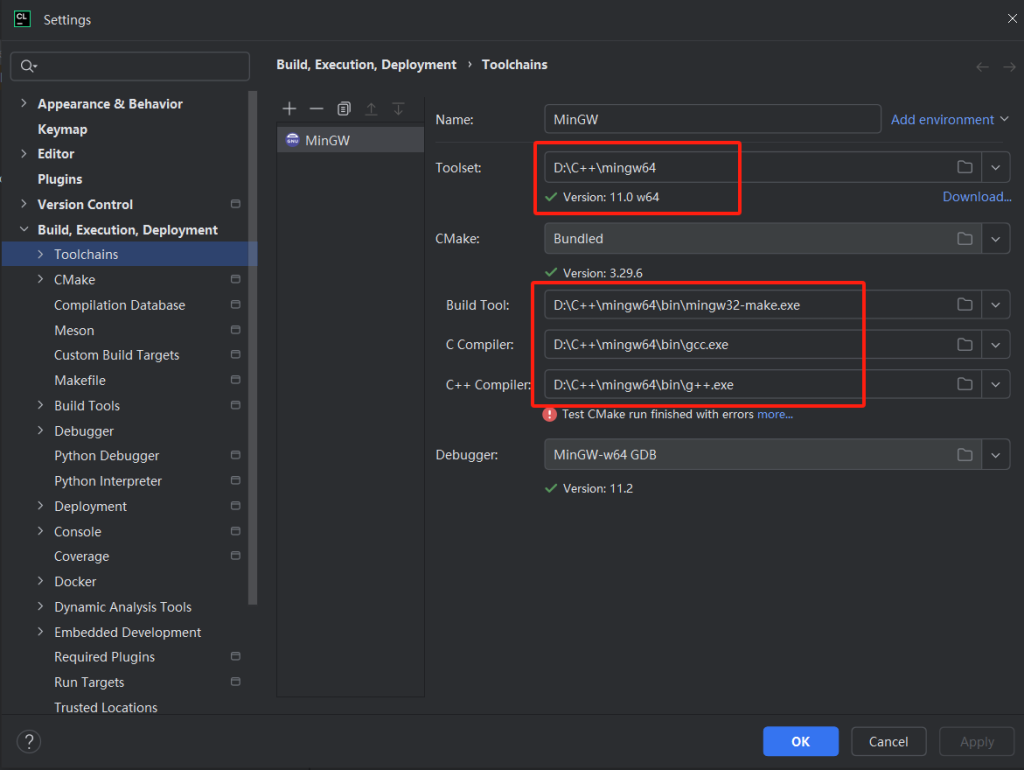The image size is (1024, 770).
Task: Open the C Compiler dropdown arrow
Action: tap(995, 344)
